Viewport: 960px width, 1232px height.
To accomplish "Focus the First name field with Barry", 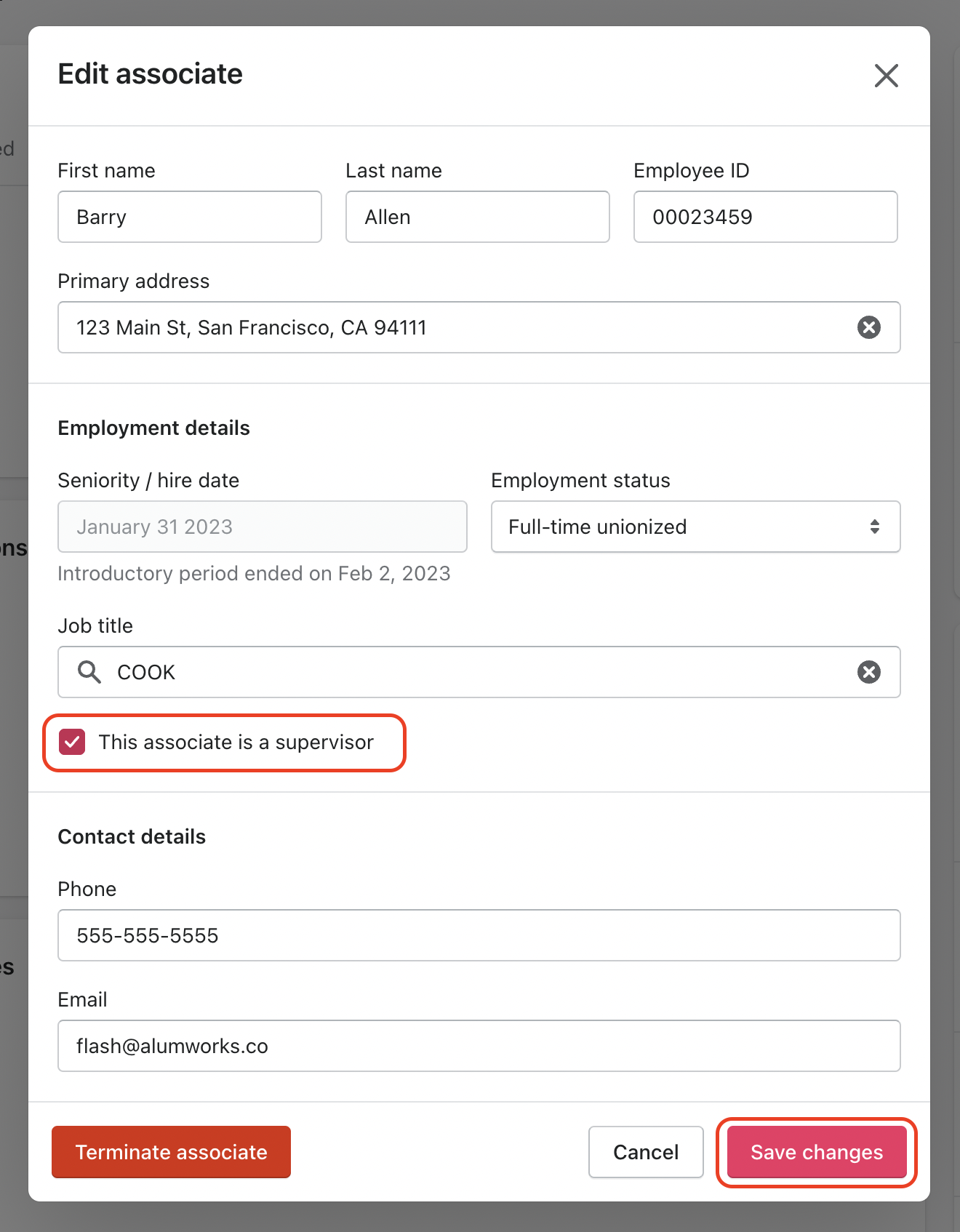I will coord(189,217).
